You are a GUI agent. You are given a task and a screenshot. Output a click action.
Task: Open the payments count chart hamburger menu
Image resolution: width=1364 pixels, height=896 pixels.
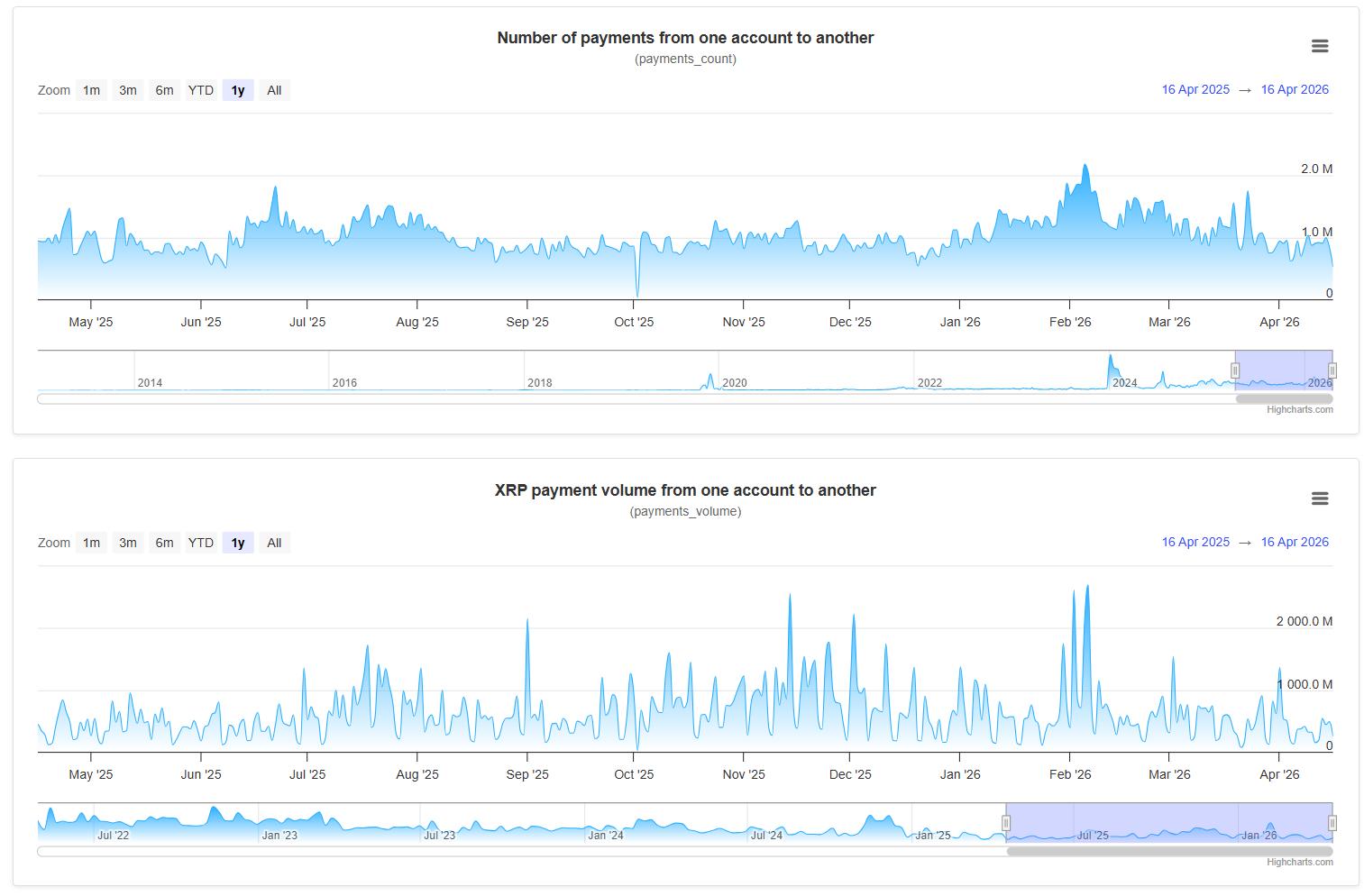click(x=1319, y=46)
